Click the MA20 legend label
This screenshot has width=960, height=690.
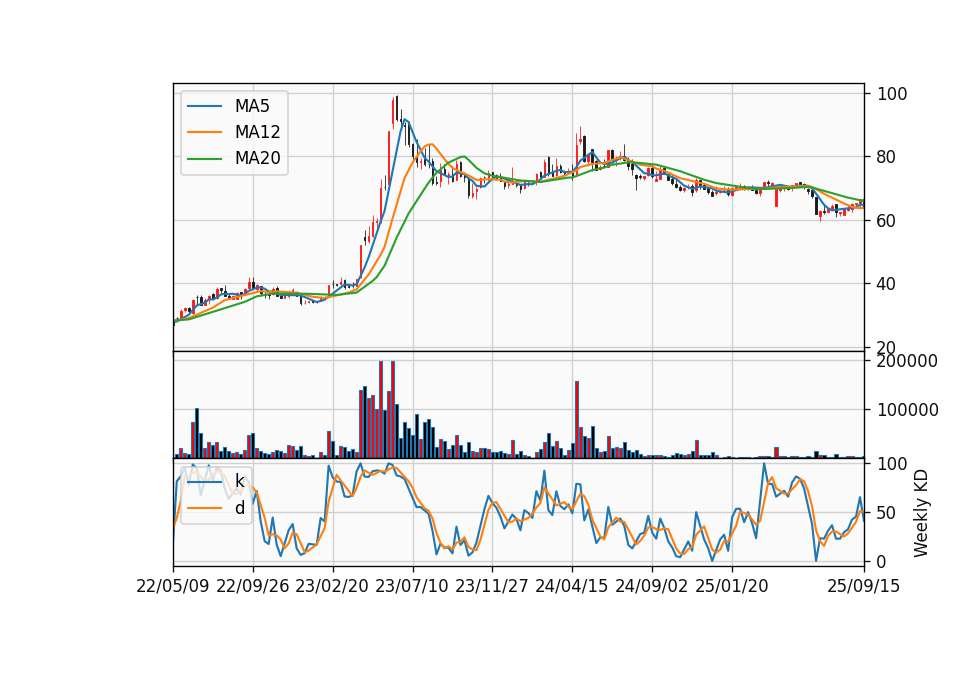[257, 158]
